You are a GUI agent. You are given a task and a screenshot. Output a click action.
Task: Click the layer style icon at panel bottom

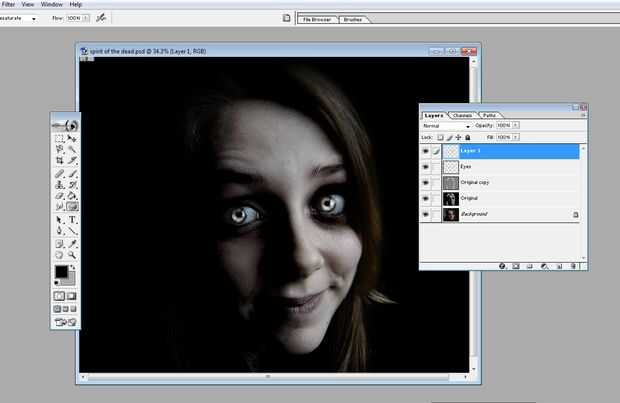[502, 265]
